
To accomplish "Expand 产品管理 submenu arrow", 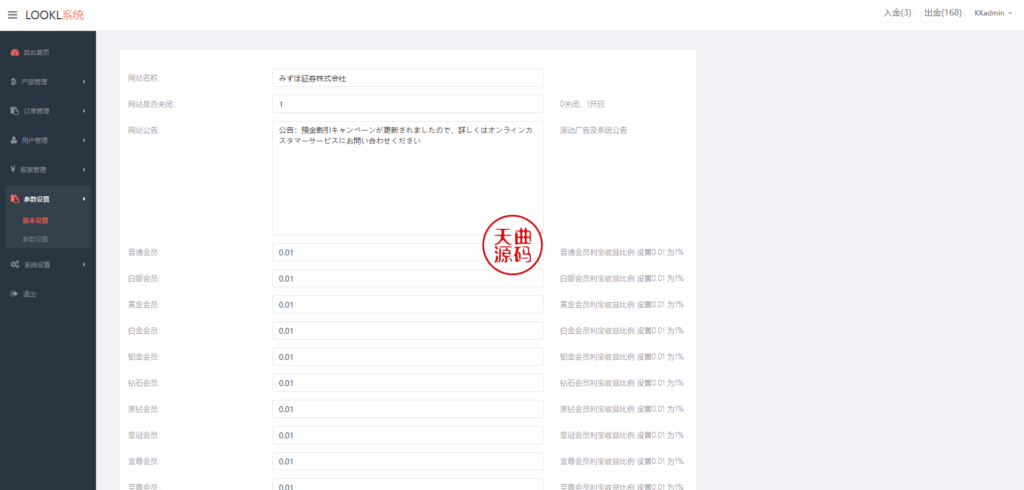I will (x=84, y=82).
